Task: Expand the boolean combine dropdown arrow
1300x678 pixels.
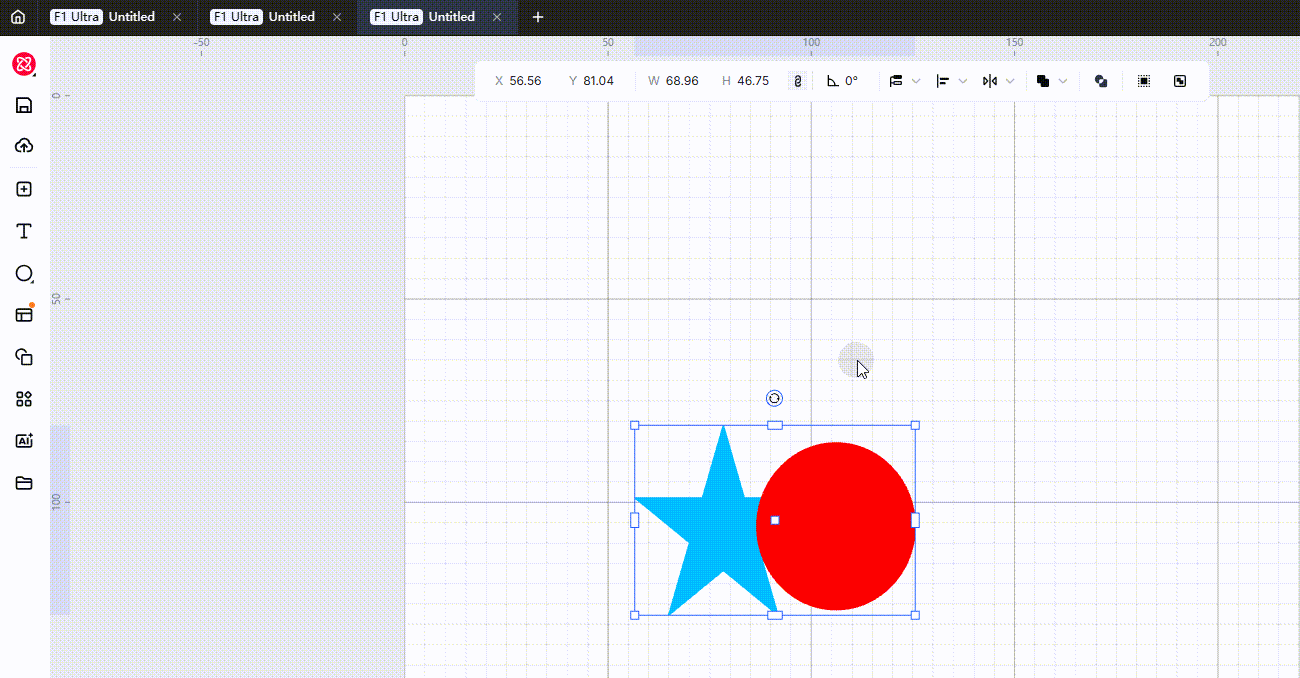Action: [1063, 81]
